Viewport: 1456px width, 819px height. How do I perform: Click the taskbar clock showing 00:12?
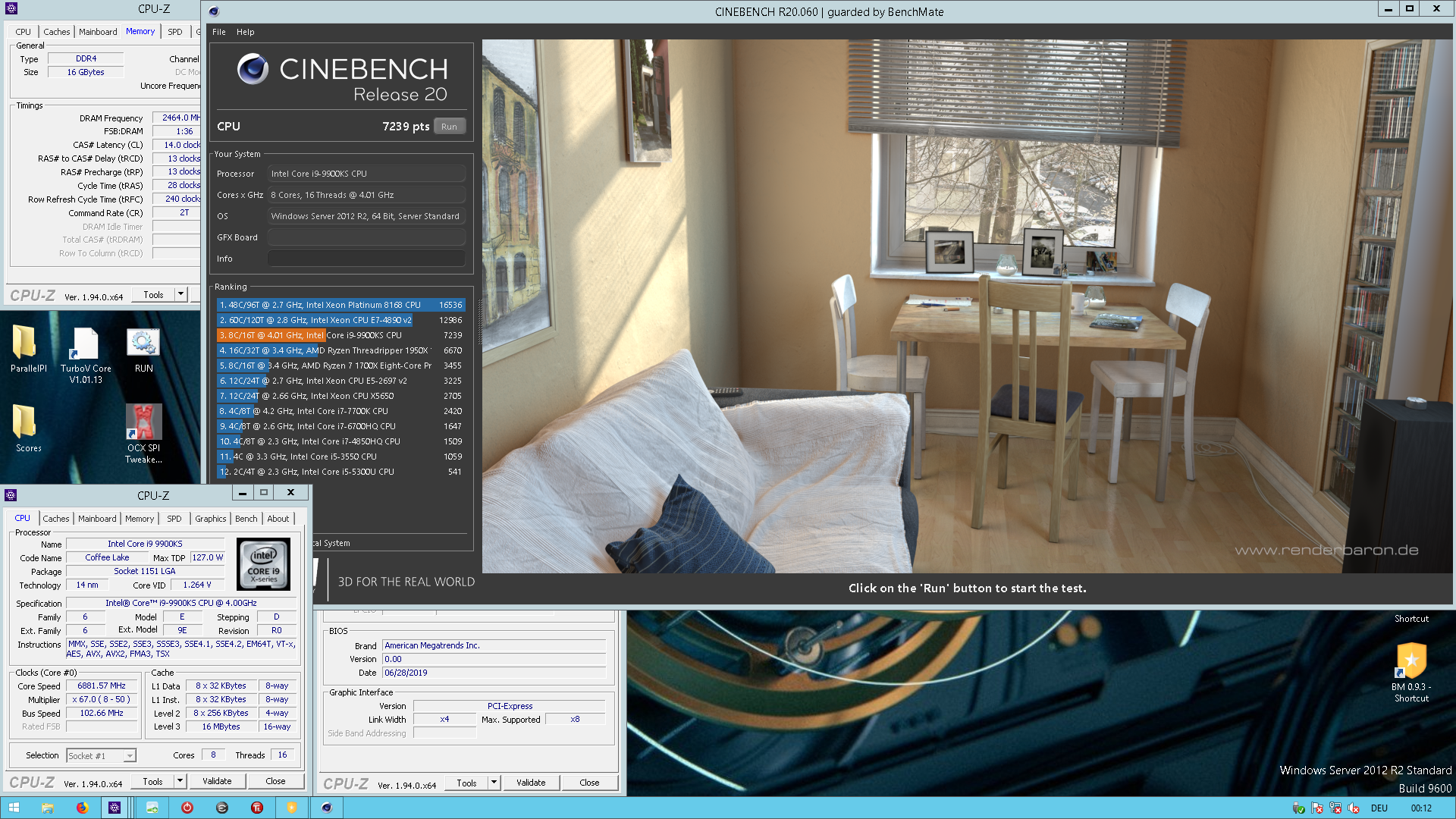(x=1421, y=808)
